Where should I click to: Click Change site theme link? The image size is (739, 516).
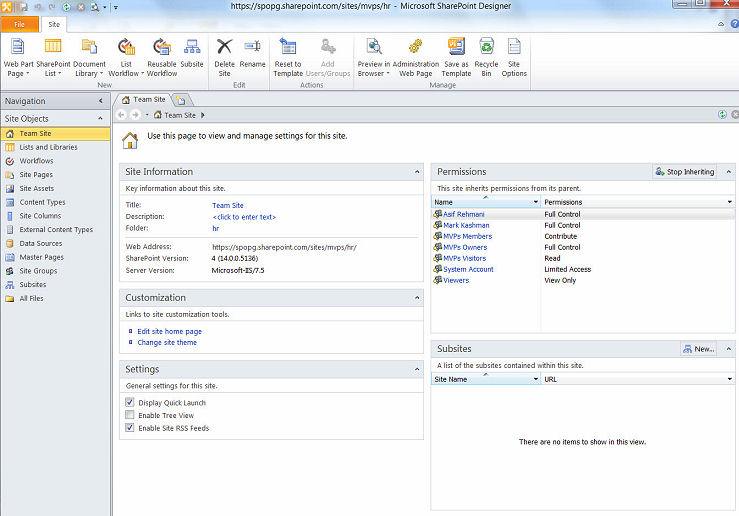pos(167,343)
